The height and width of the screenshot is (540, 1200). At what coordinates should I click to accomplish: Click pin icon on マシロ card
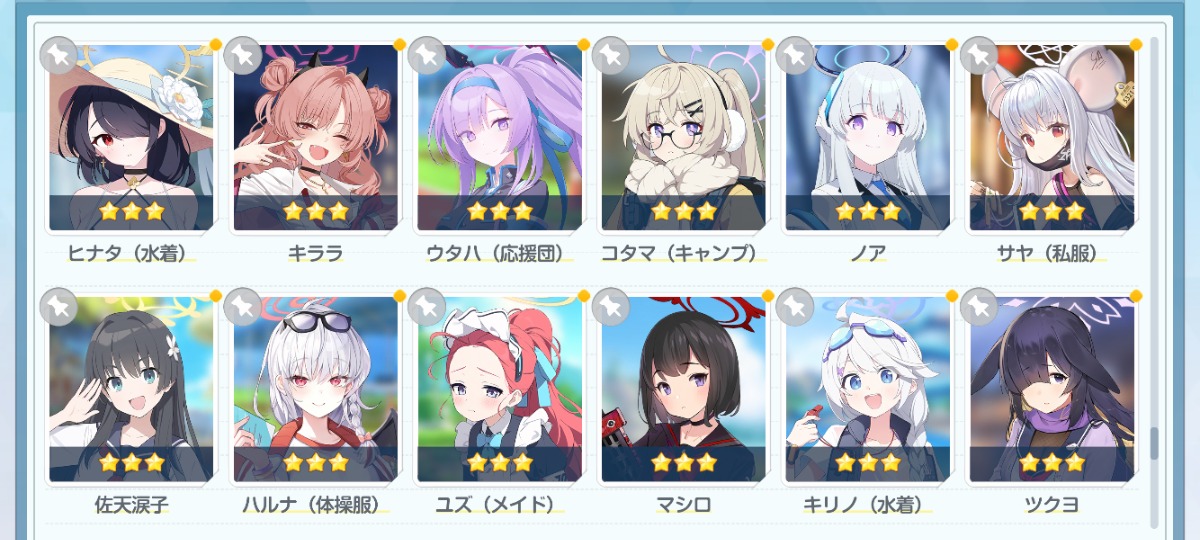point(610,307)
